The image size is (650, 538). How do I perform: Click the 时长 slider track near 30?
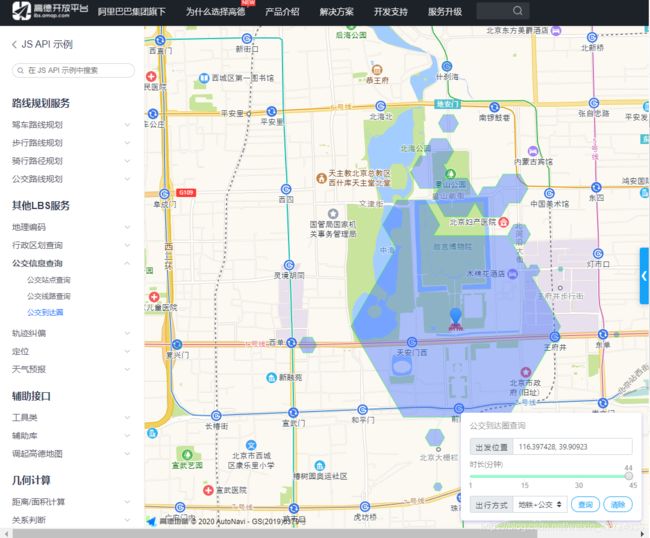click(x=579, y=476)
